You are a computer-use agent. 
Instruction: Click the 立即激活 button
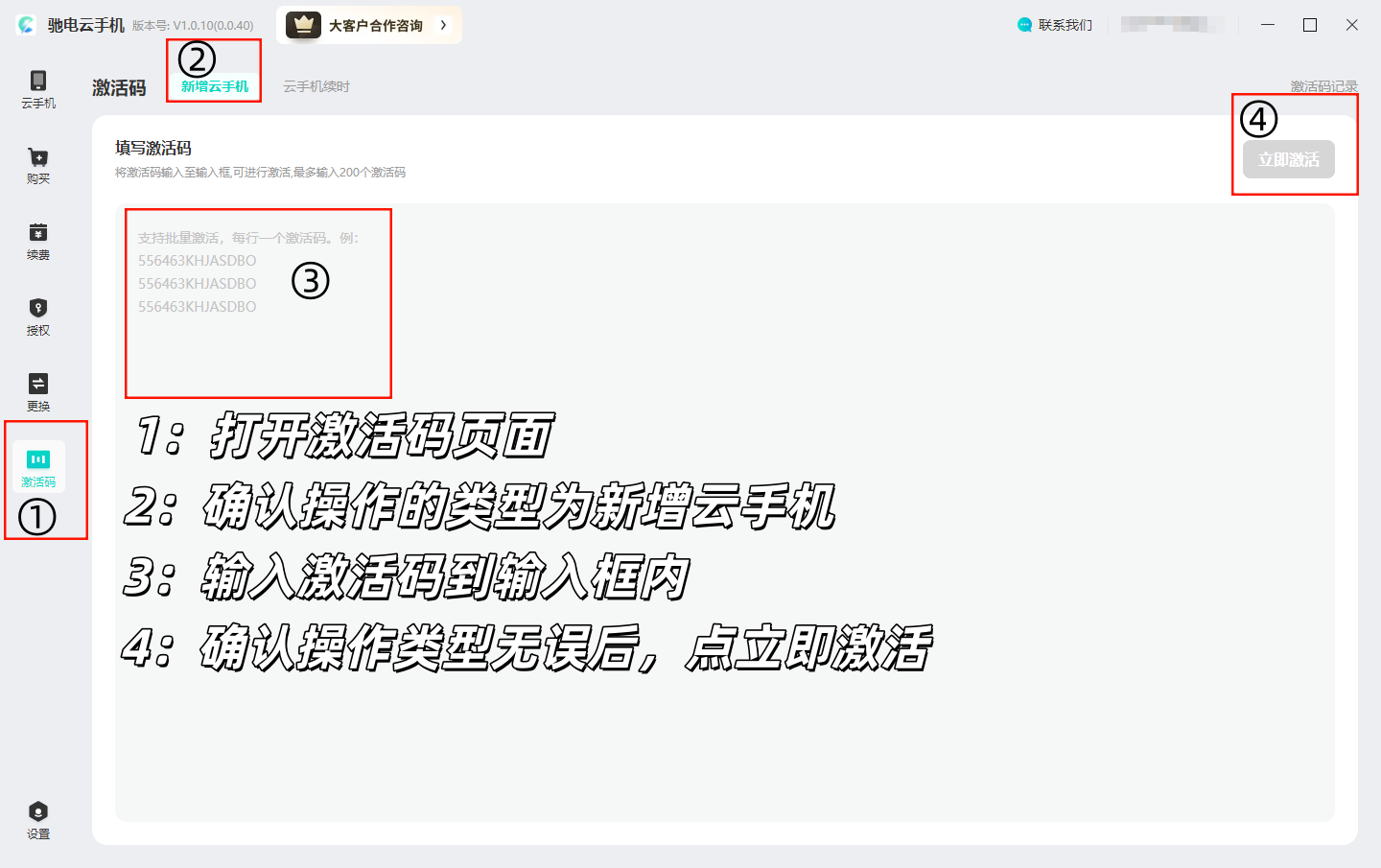click(1289, 159)
